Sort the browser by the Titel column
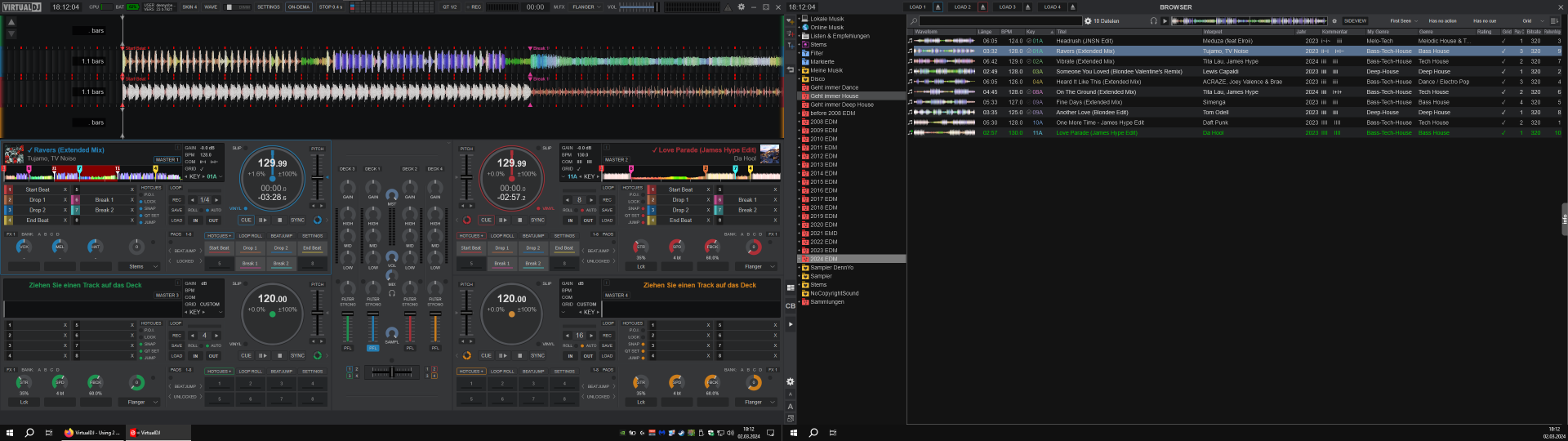 (x=1127, y=32)
